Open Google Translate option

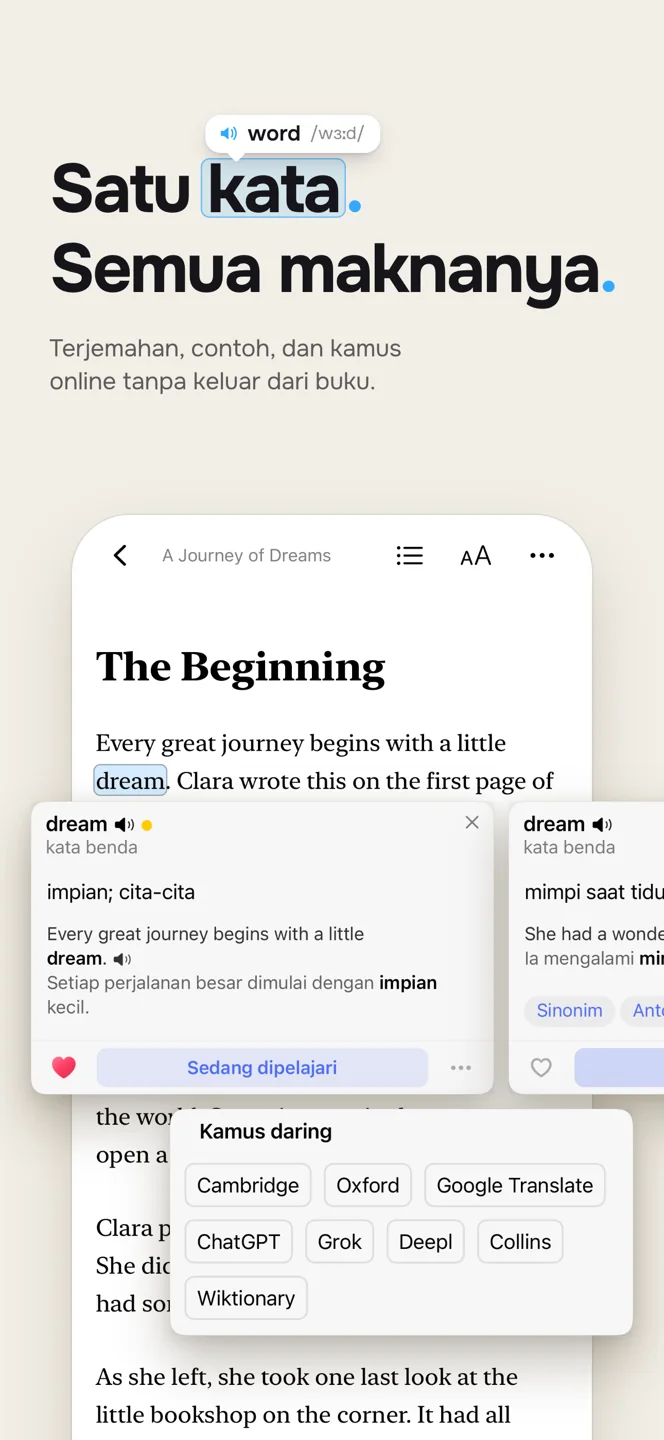515,1185
